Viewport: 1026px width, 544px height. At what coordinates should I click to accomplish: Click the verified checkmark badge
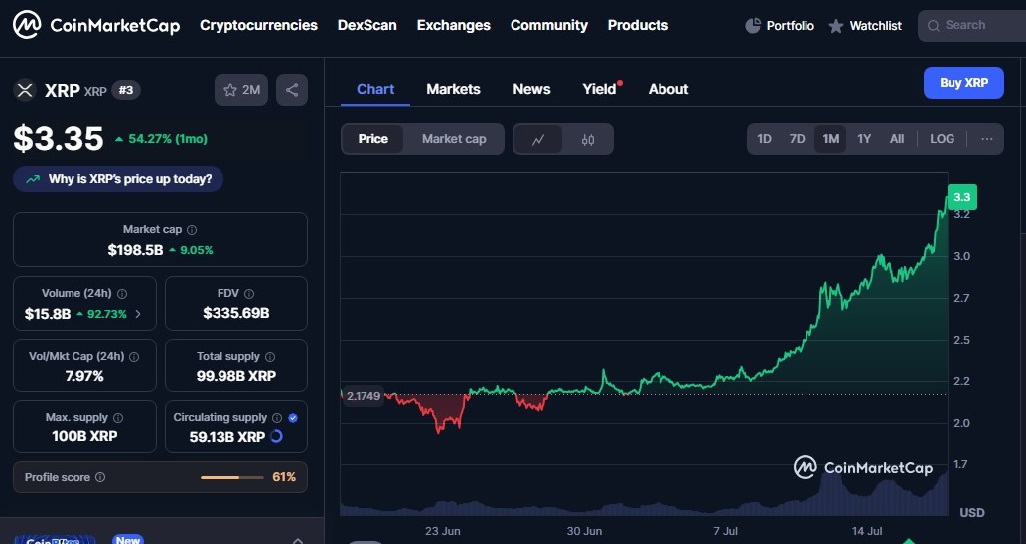[293, 418]
